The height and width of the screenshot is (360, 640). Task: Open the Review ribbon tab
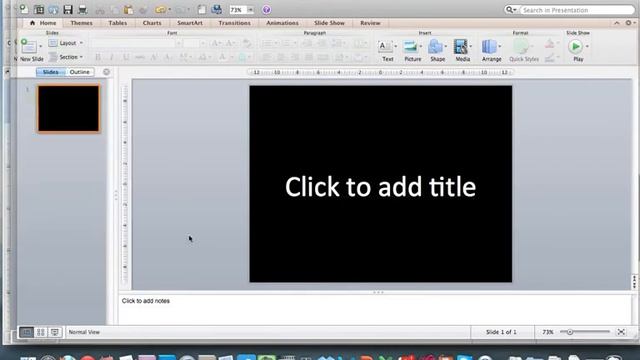click(370, 23)
